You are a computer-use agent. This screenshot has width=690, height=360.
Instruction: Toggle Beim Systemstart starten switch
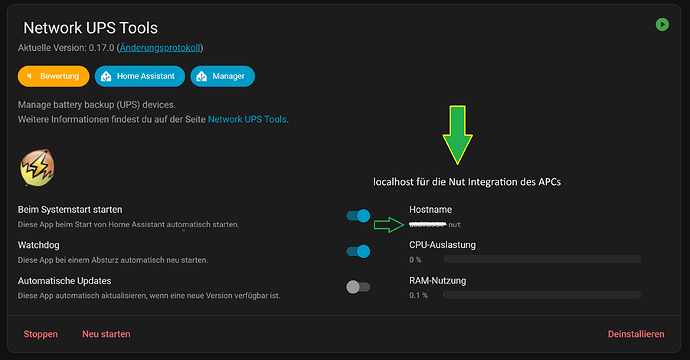tap(358, 216)
